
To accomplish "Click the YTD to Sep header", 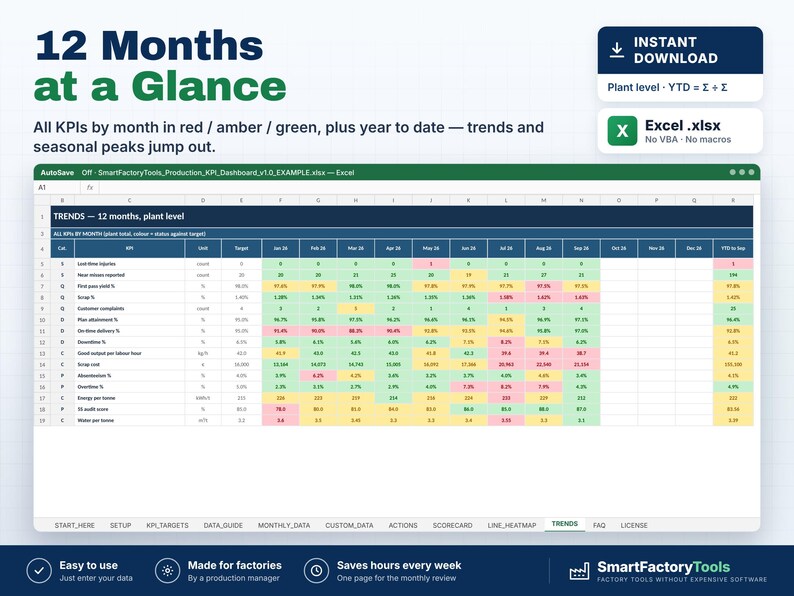I will (733, 248).
